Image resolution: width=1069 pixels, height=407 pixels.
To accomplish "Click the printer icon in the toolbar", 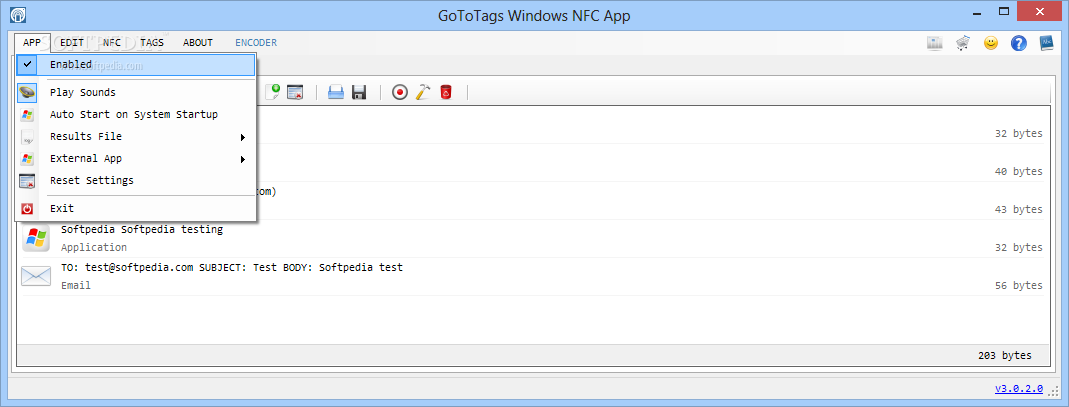I will (336, 92).
